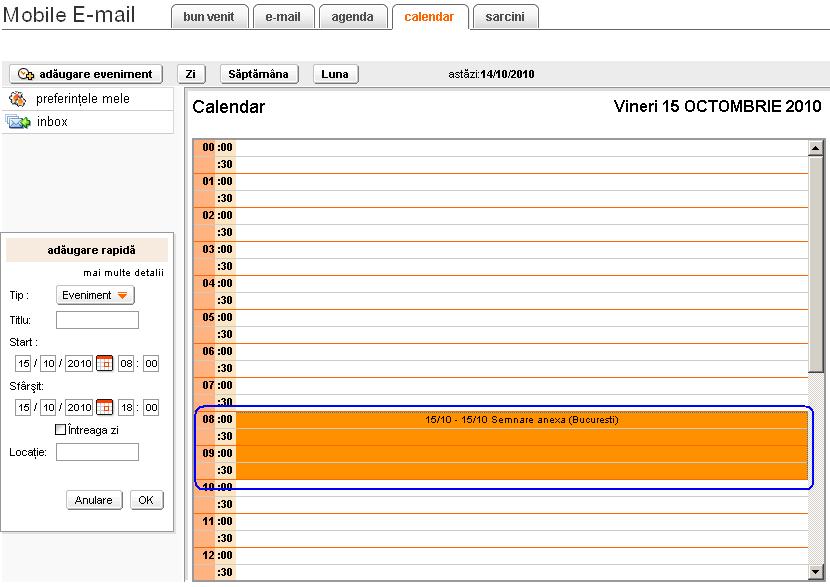Expand the Tip Eveniment dropdown
Image resolution: width=830 pixels, height=587 pixels.
point(96,295)
